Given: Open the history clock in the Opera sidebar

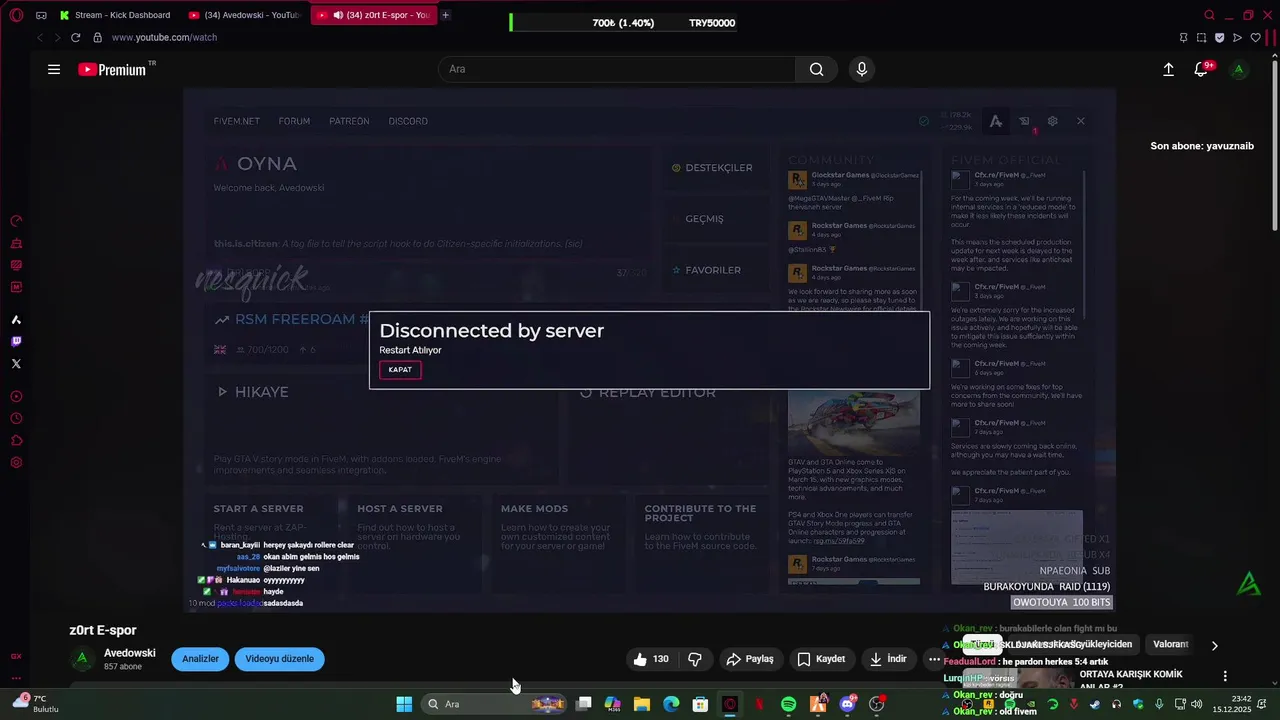Looking at the screenshot, I should pos(16,418).
